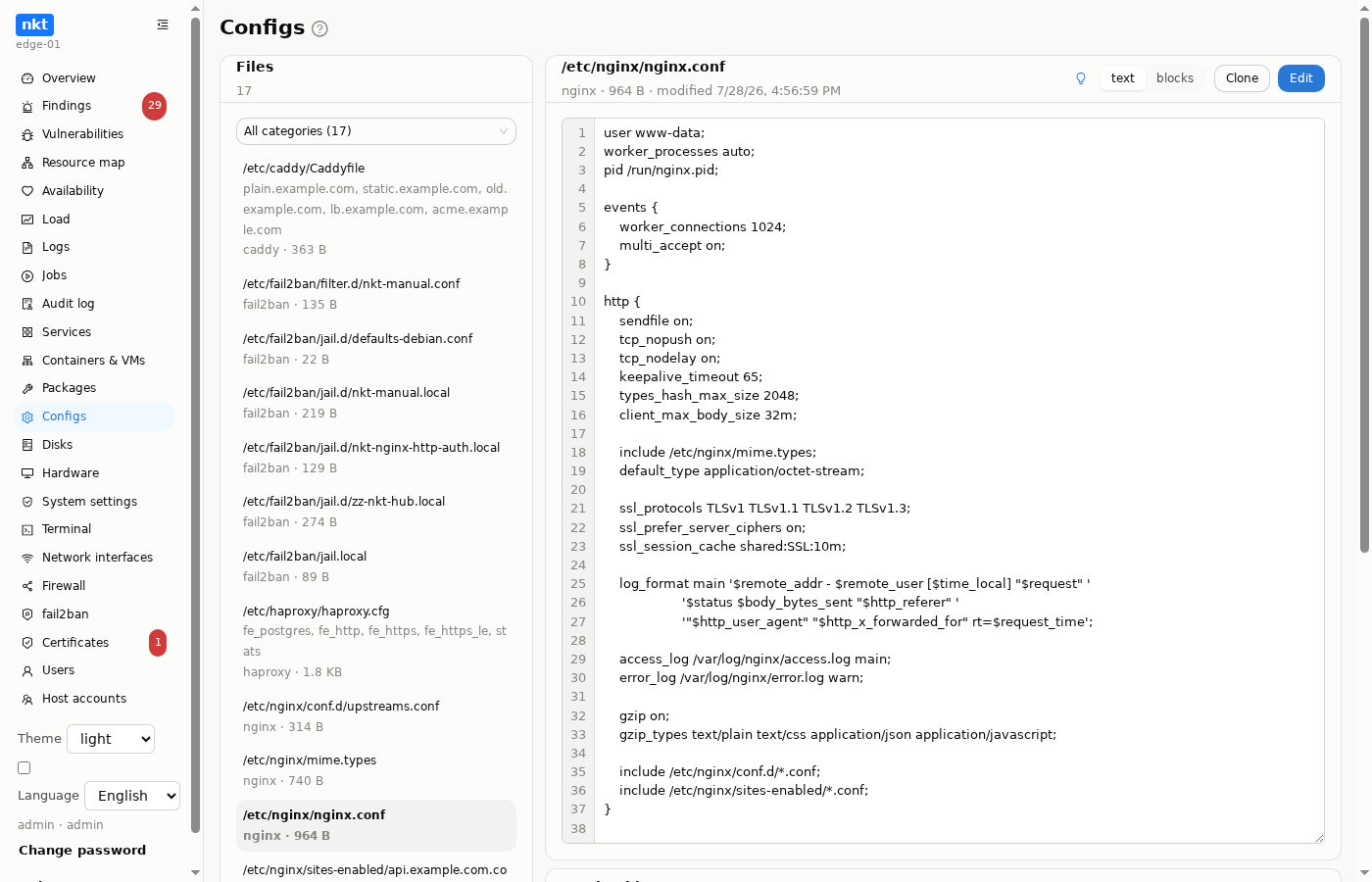Image resolution: width=1372 pixels, height=882 pixels.
Task: Click the blue Edit button
Action: pos(1301,78)
